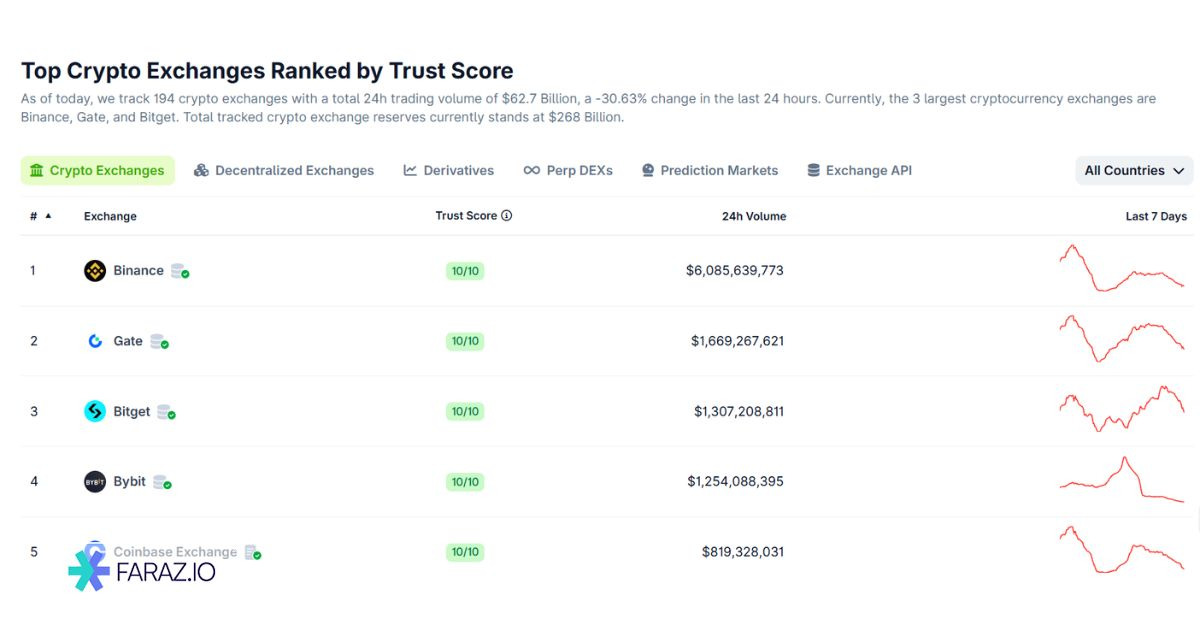
Task: Sort by rank number column arrow
Action: [48, 216]
